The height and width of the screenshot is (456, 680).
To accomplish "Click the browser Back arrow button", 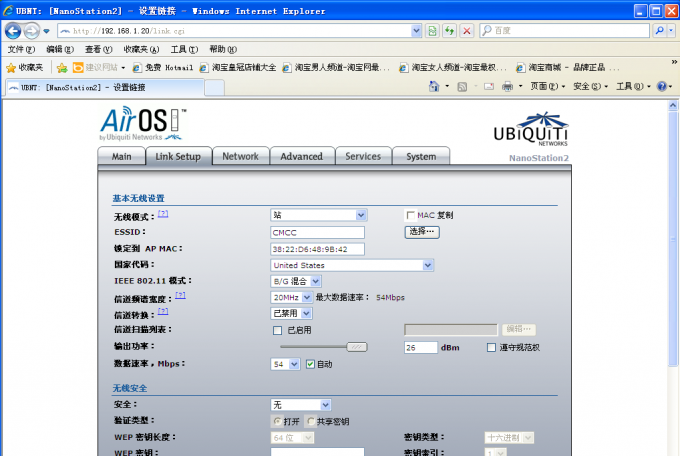I will click(x=13, y=31).
